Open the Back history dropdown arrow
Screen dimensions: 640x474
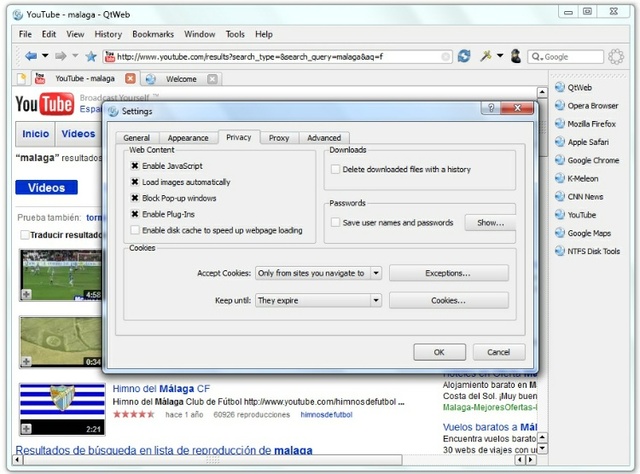[x=45, y=56]
